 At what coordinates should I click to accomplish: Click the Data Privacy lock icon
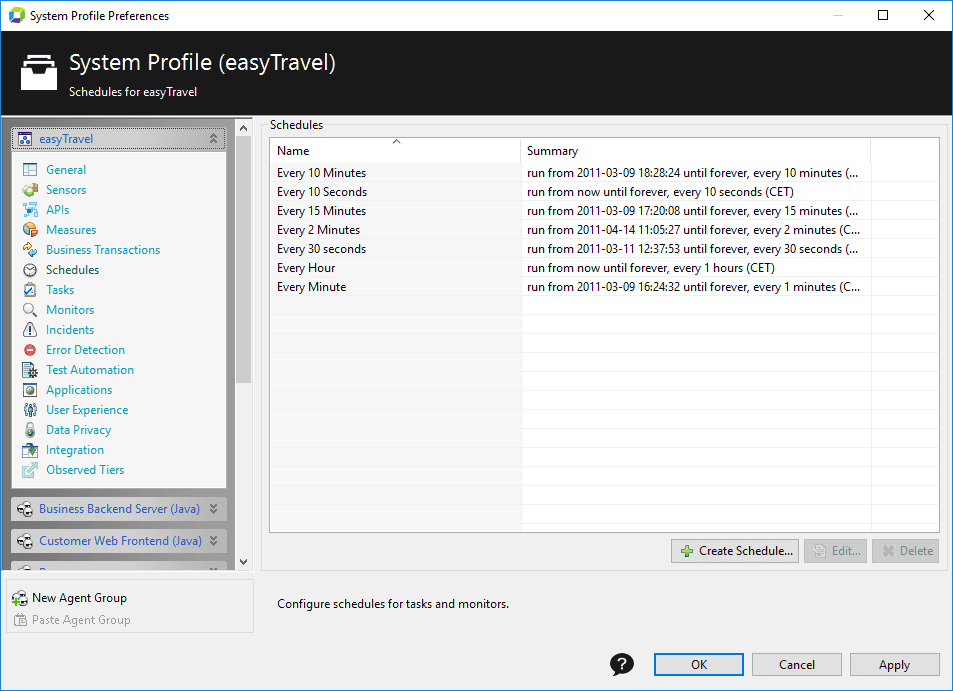point(30,430)
